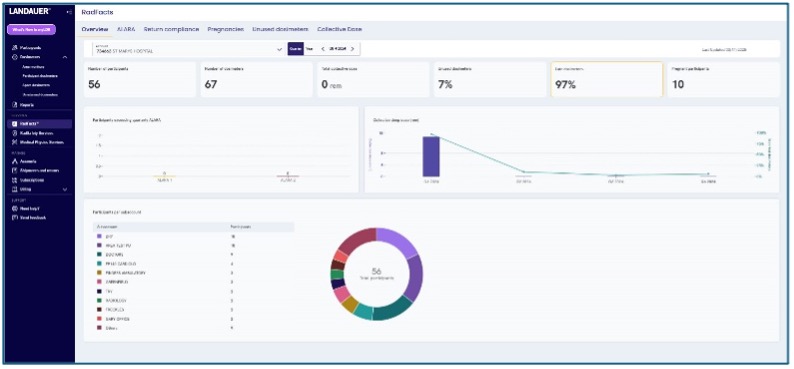The width and height of the screenshot is (794, 369).
Task: Click the pregnant participants card showing 10
Action: pyautogui.click(x=724, y=79)
